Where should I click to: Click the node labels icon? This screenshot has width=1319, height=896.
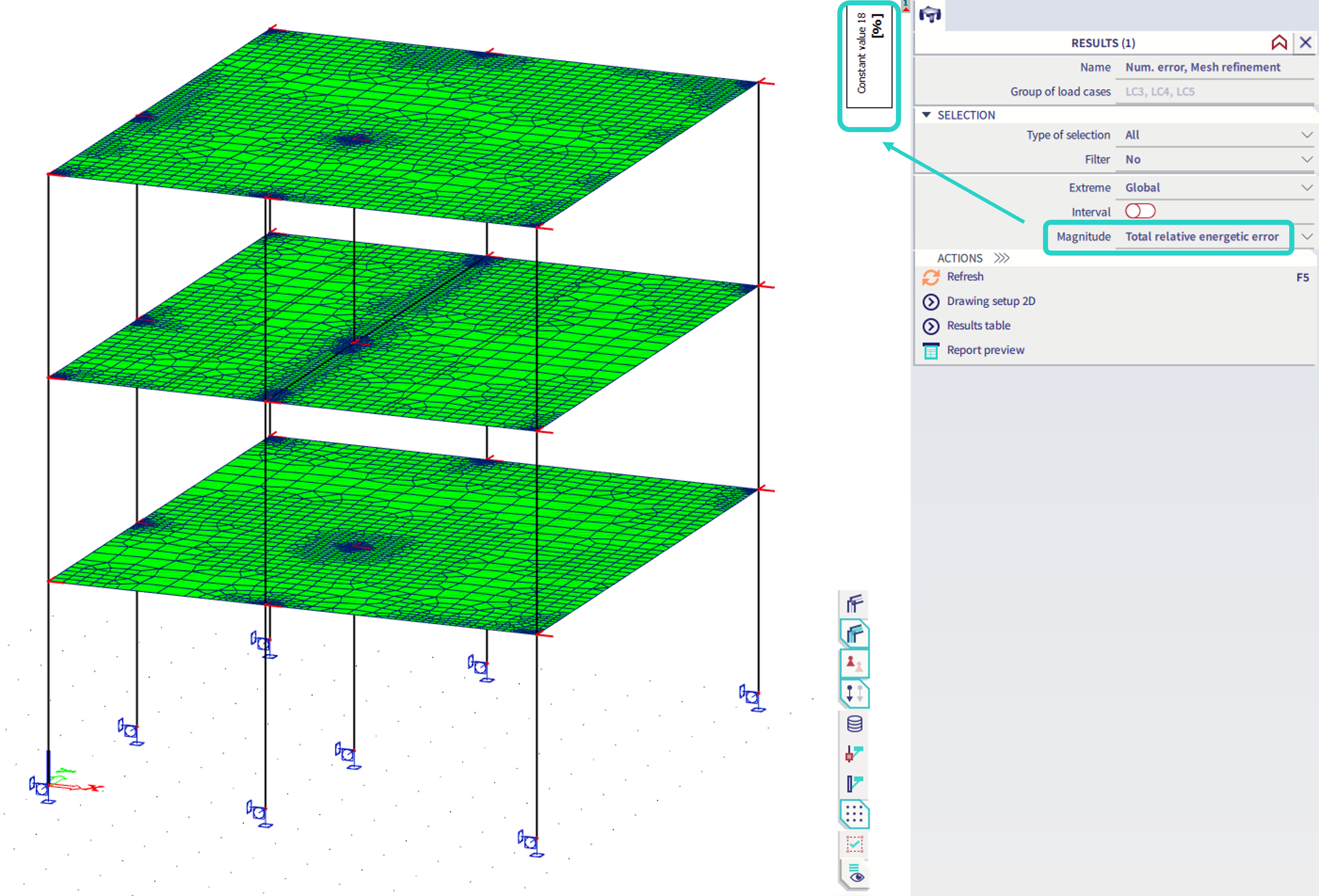[854, 754]
